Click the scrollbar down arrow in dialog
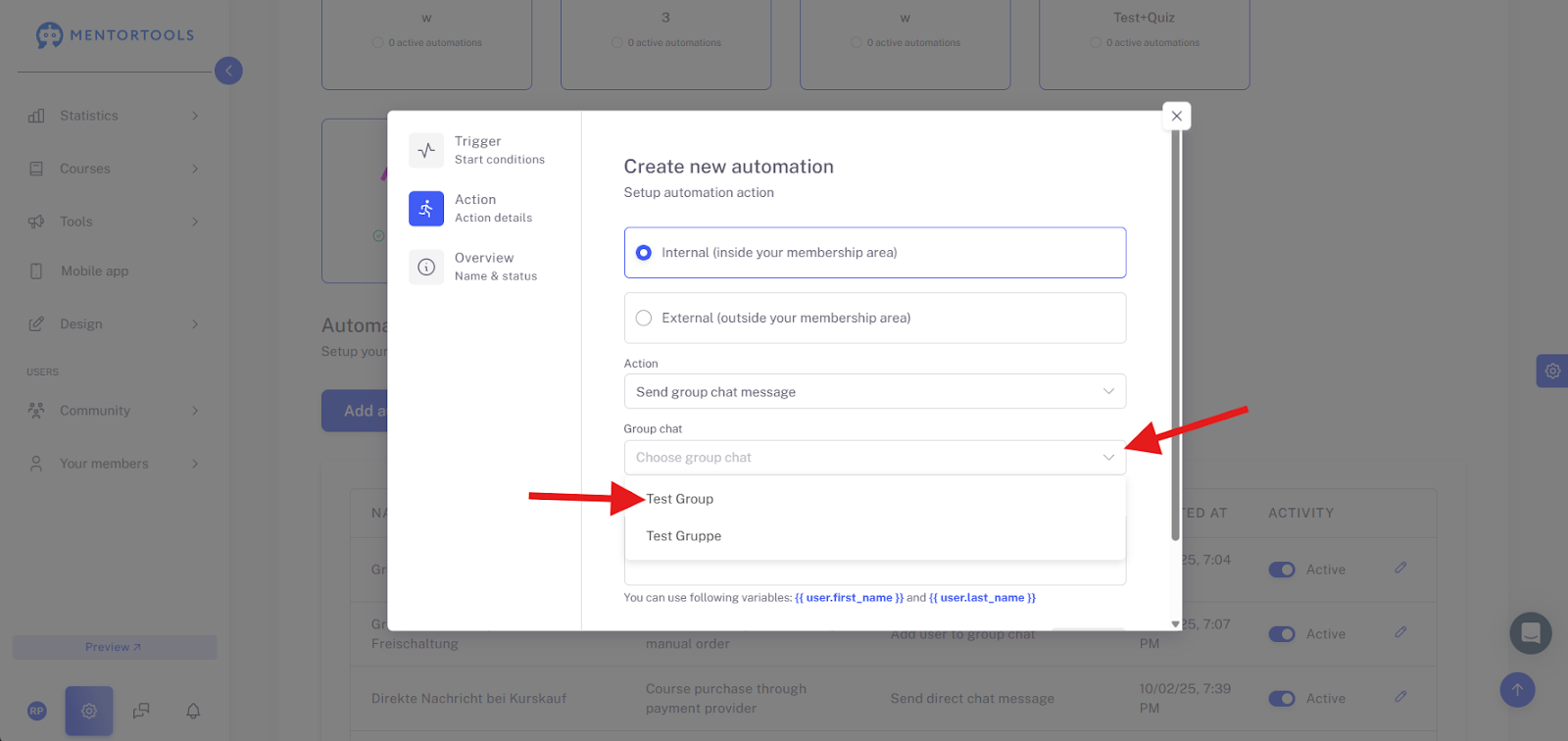This screenshot has width=1568, height=741. 1176,624
